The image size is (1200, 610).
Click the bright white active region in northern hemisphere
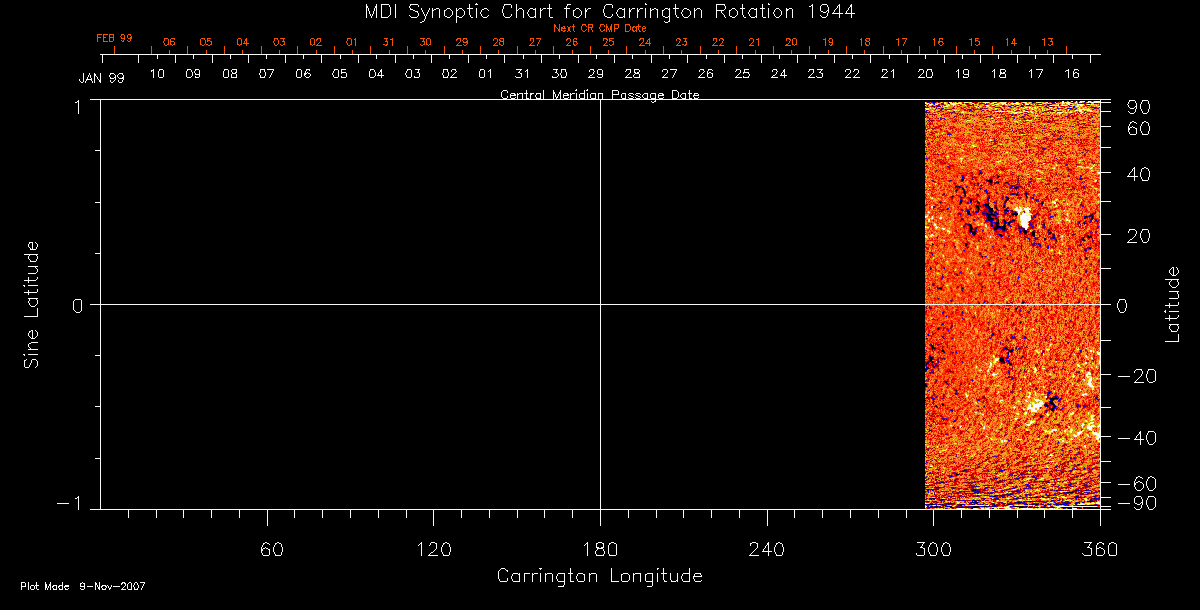(1022, 218)
